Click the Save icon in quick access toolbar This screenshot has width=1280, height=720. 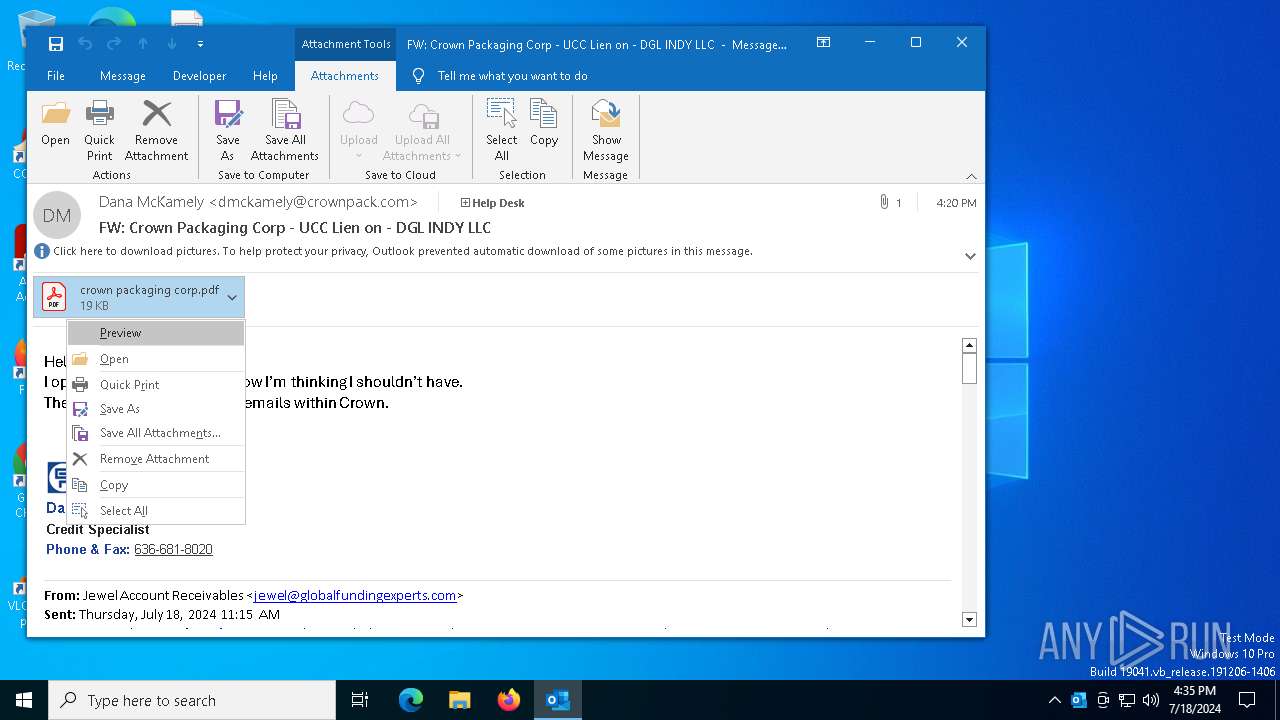click(x=56, y=44)
